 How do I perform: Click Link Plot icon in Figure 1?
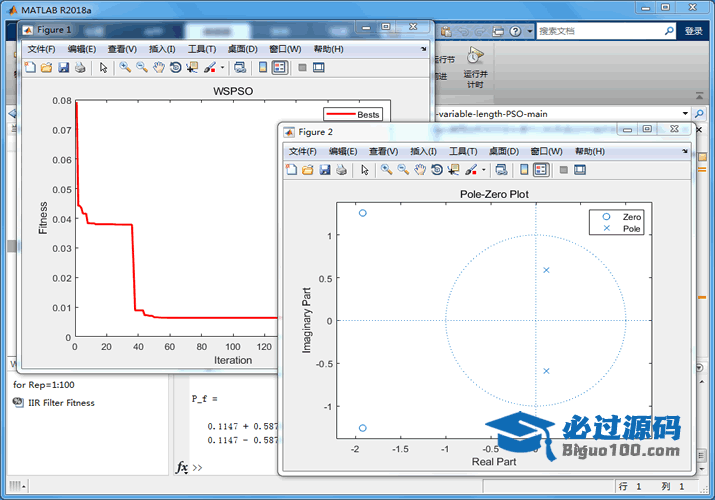(x=240, y=68)
